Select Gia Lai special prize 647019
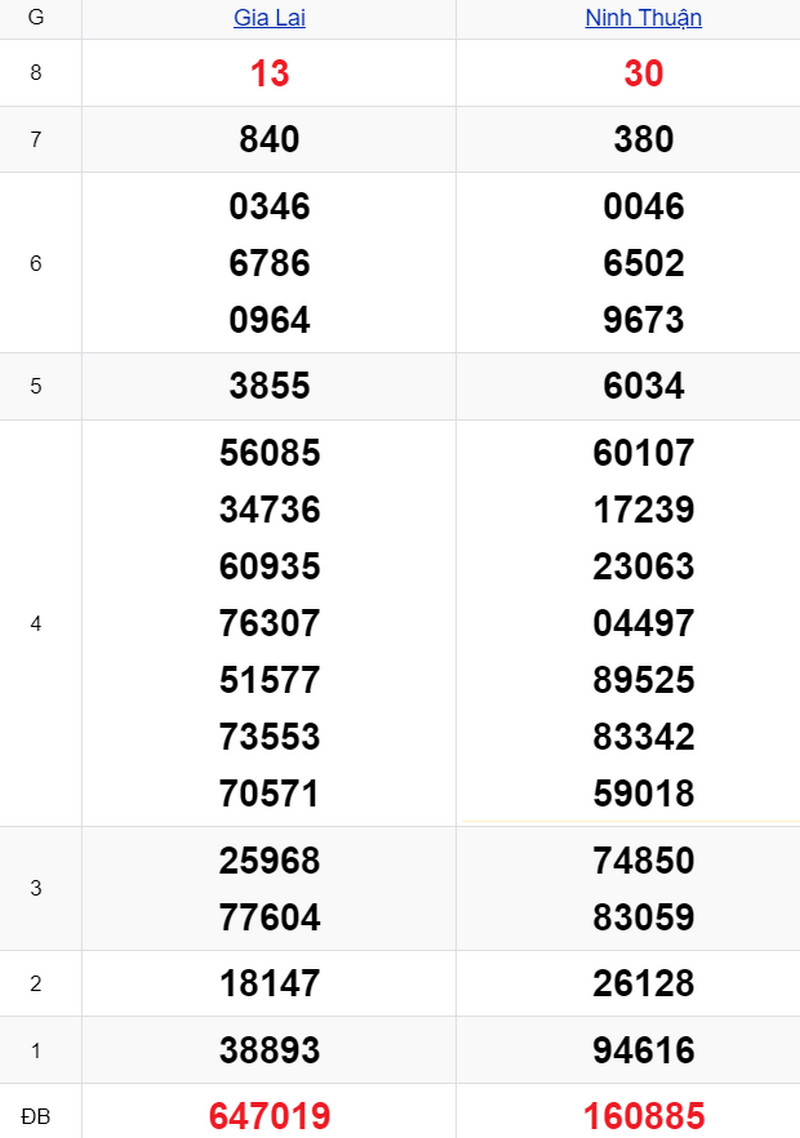 269,1116
